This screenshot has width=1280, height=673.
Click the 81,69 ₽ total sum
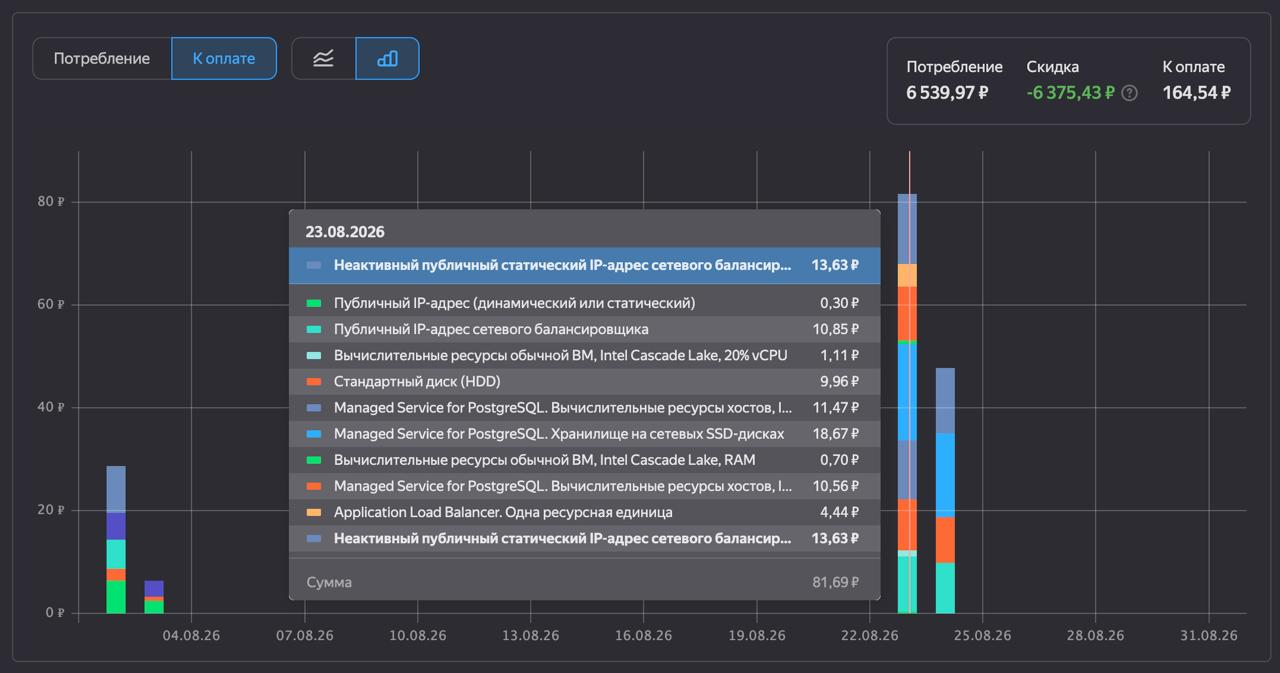coord(835,582)
